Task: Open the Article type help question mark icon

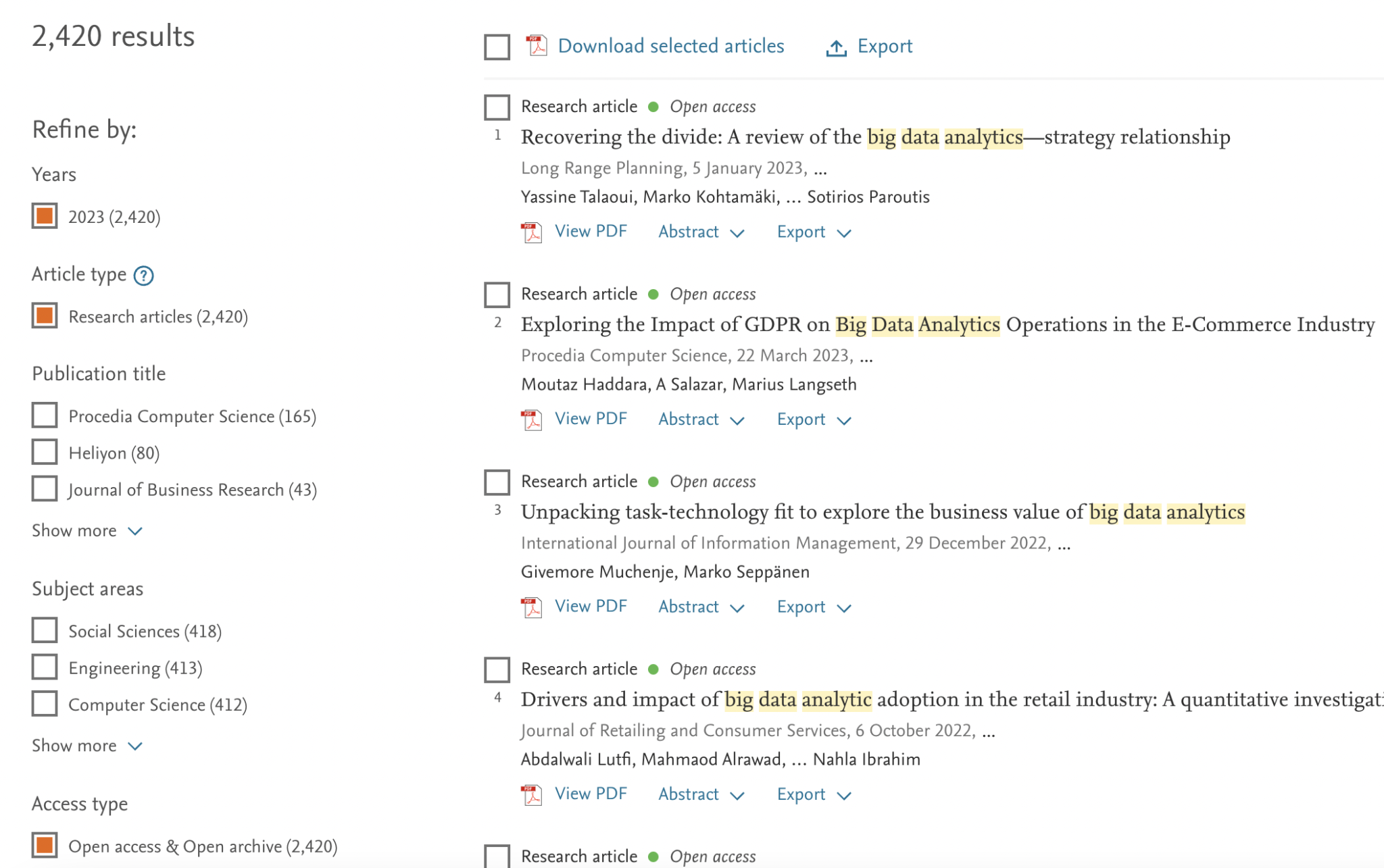Action: [x=144, y=276]
